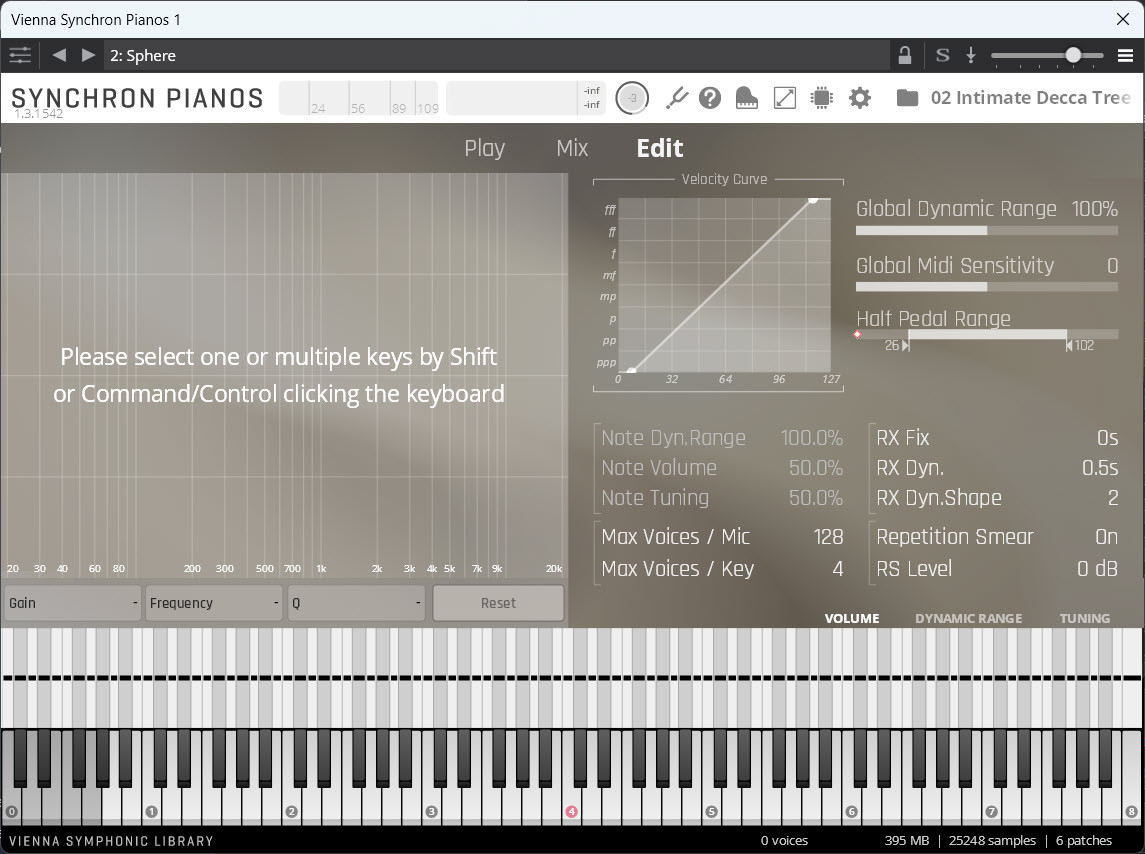Click the Note Dyn.Range value 100.0%
Screen dimensions: 1145x854
(811, 438)
